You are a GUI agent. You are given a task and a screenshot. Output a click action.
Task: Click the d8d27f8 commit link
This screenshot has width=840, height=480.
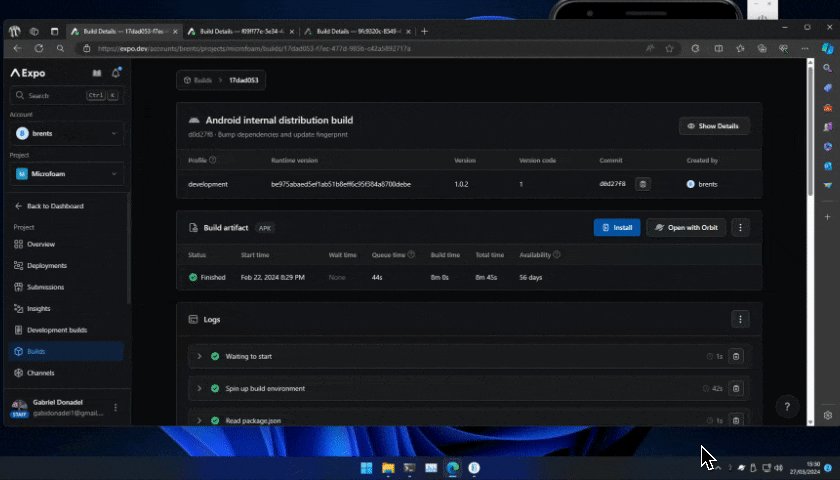pos(612,184)
